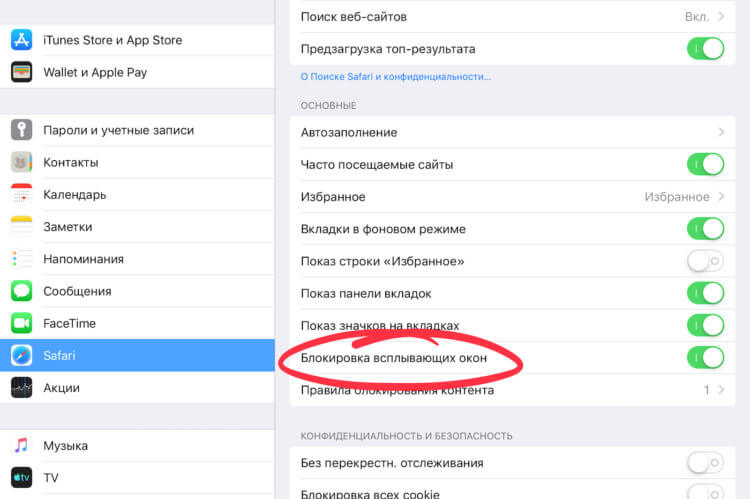The image size is (750, 499).
Task: Select Safari in the sidebar
Action: tap(137, 355)
